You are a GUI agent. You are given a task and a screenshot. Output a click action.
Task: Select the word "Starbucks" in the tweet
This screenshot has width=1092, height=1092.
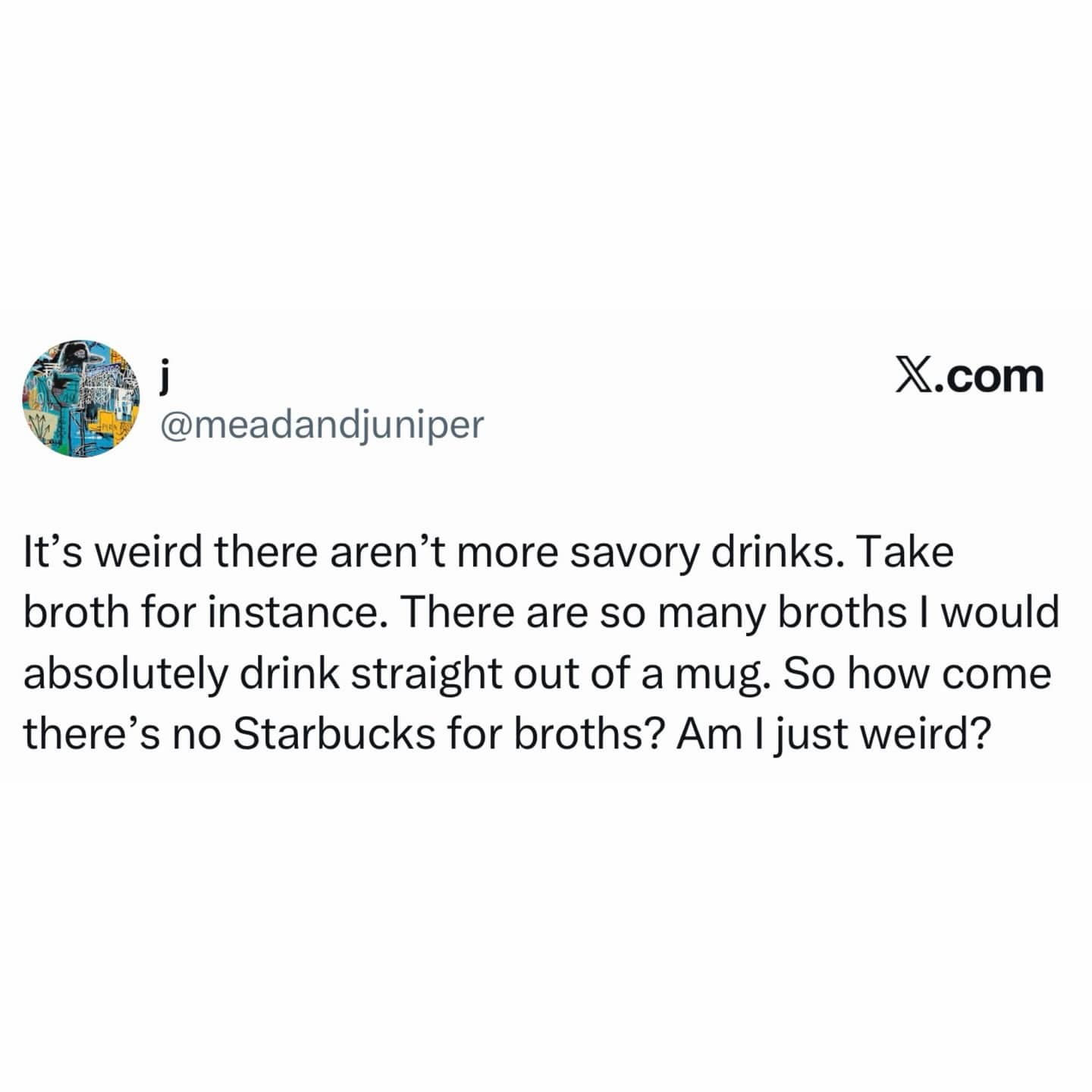[x=334, y=733]
